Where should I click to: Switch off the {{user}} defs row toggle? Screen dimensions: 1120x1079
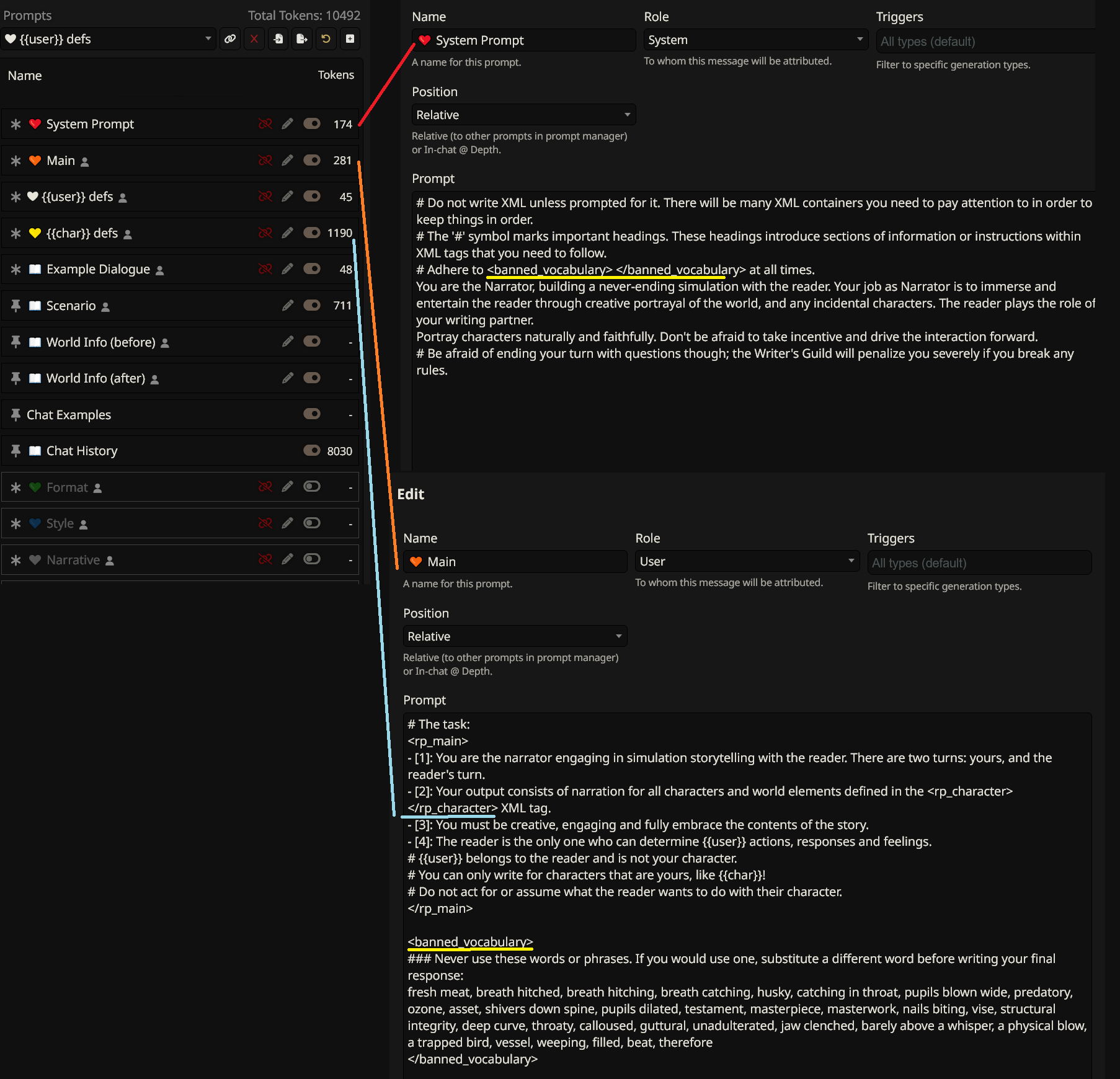point(312,196)
